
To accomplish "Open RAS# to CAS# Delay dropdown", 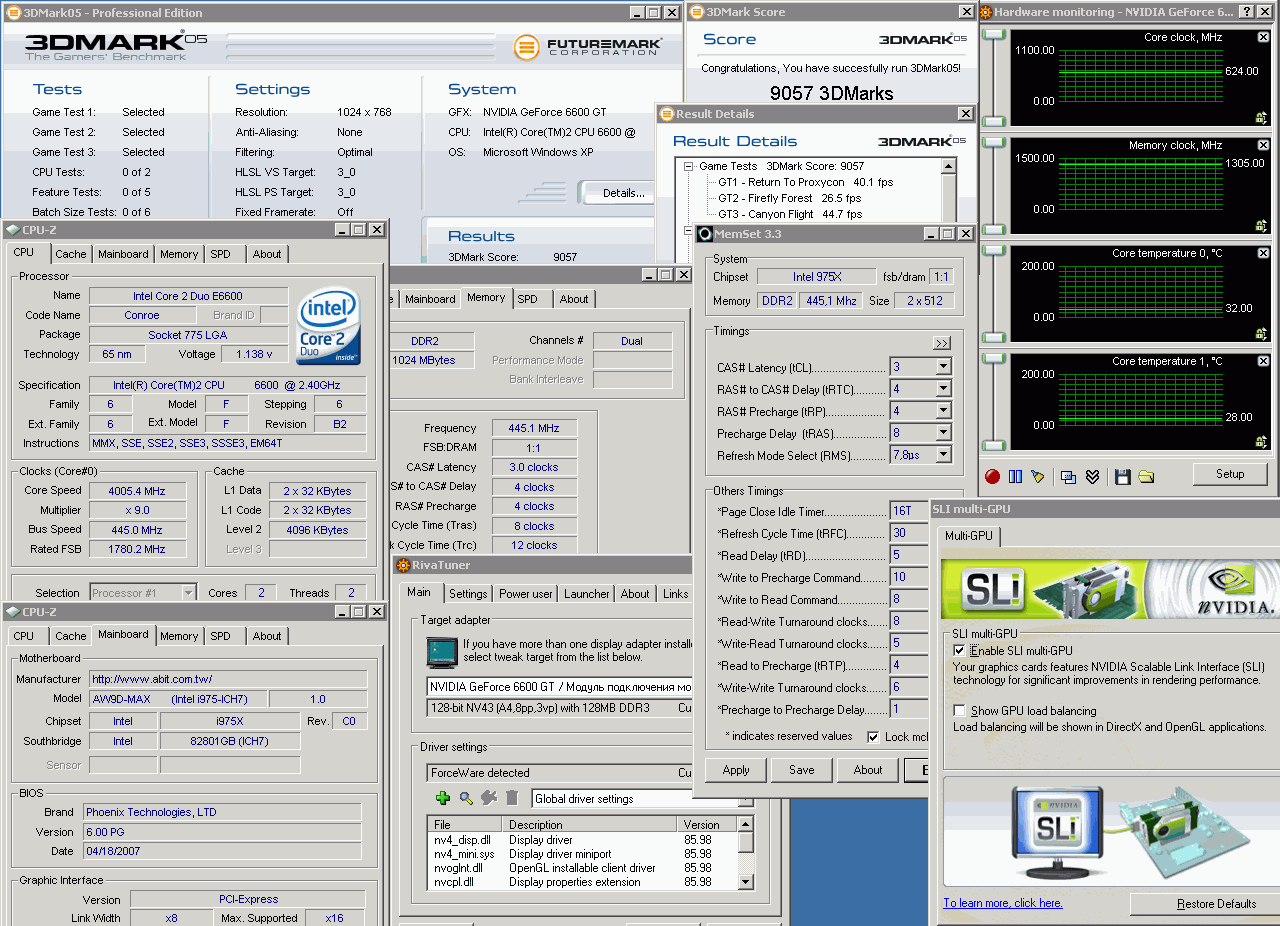I will pyautogui.click(x=943, y=389).
